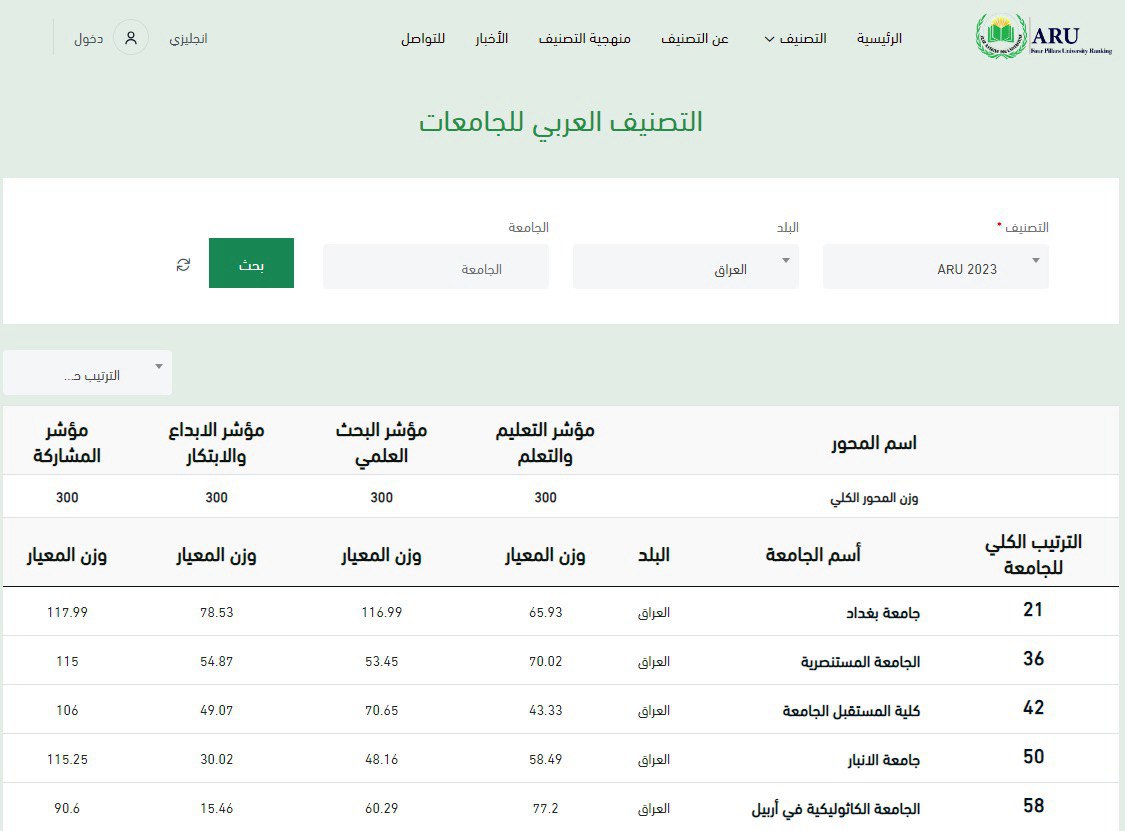Image resolution: width=1125 pixels, height=831 pixels.
Task: Select الجامعة المستنصرية row name
Action: [860, 662]
